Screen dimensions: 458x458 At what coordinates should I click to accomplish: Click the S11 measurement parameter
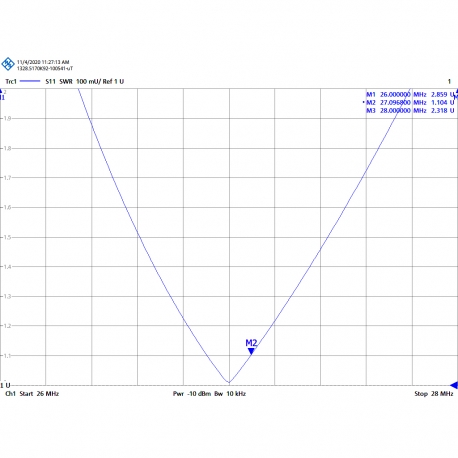click(50, 81)
